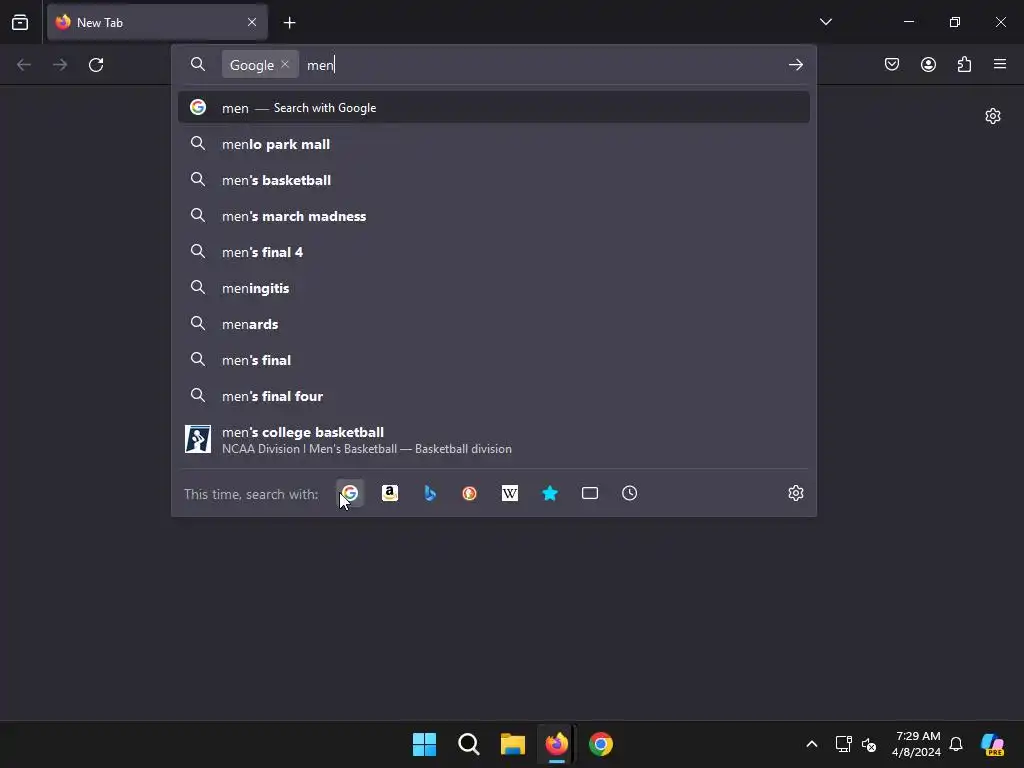Viewport: 1024px width, 768px height.
Task: Switch to Firefox taskbar icon
Action: pyautogui.click(x=556, y=744)
